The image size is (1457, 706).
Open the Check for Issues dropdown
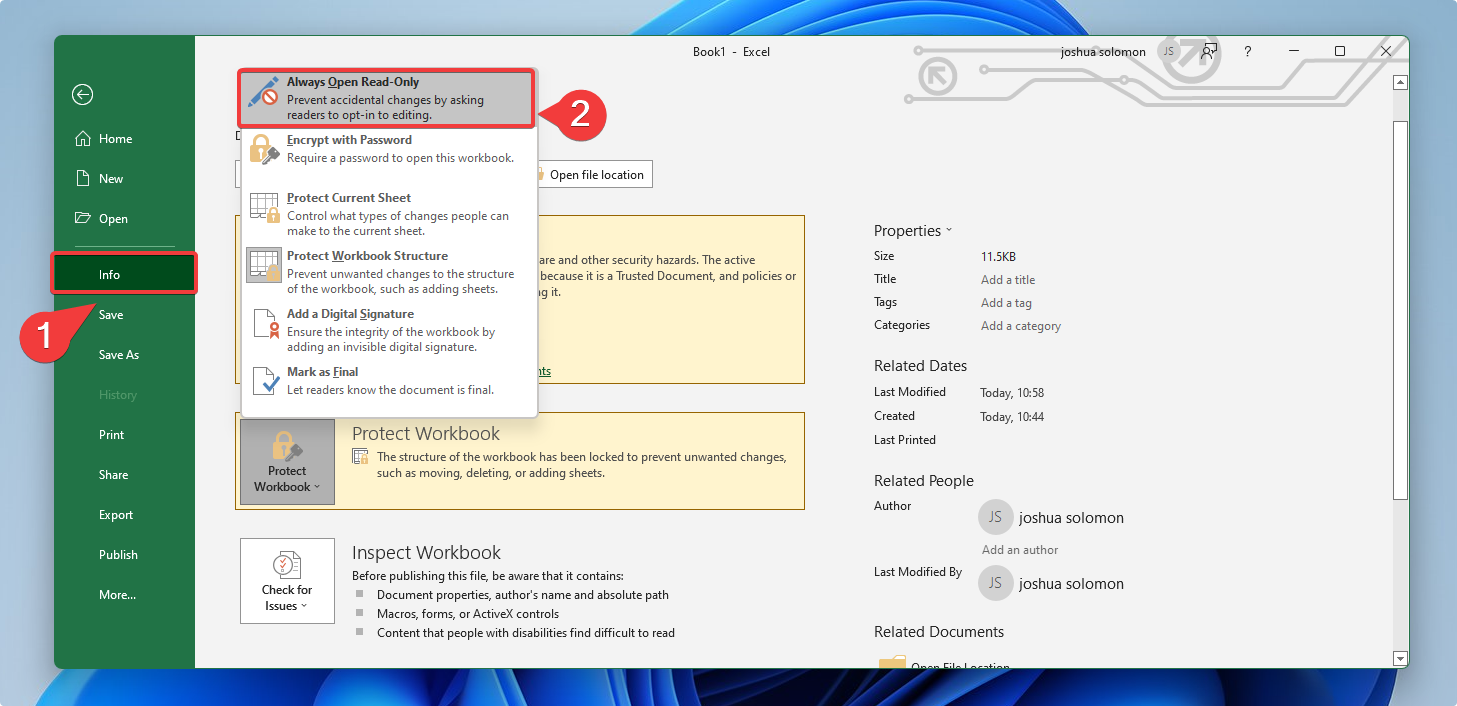point(287,581)
